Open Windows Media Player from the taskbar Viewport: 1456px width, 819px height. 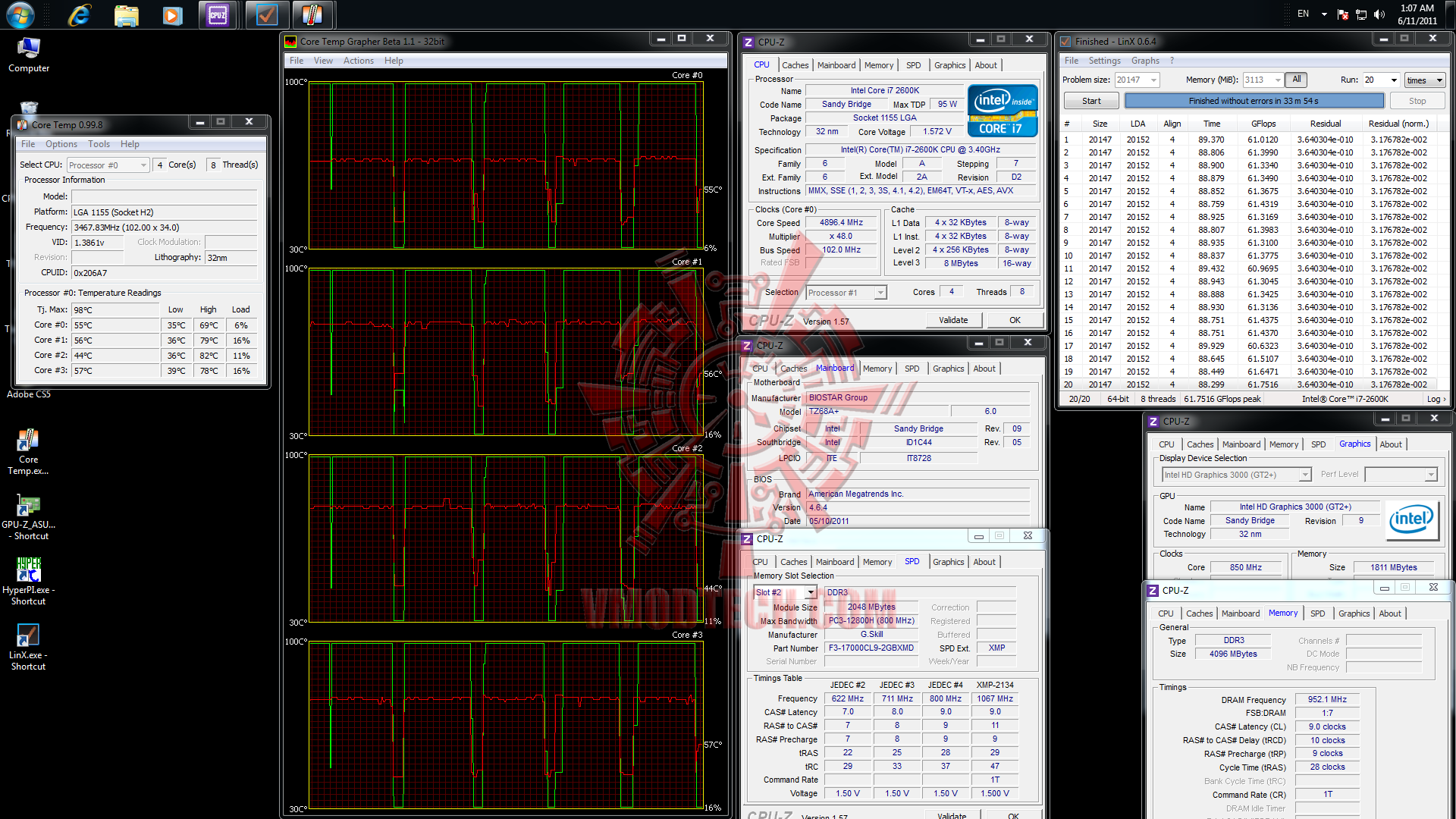[172, 14]
